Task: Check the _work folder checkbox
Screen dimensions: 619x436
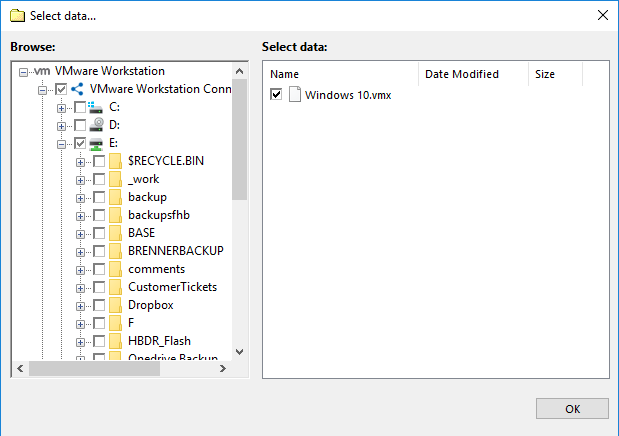Action: coord(99,179)
